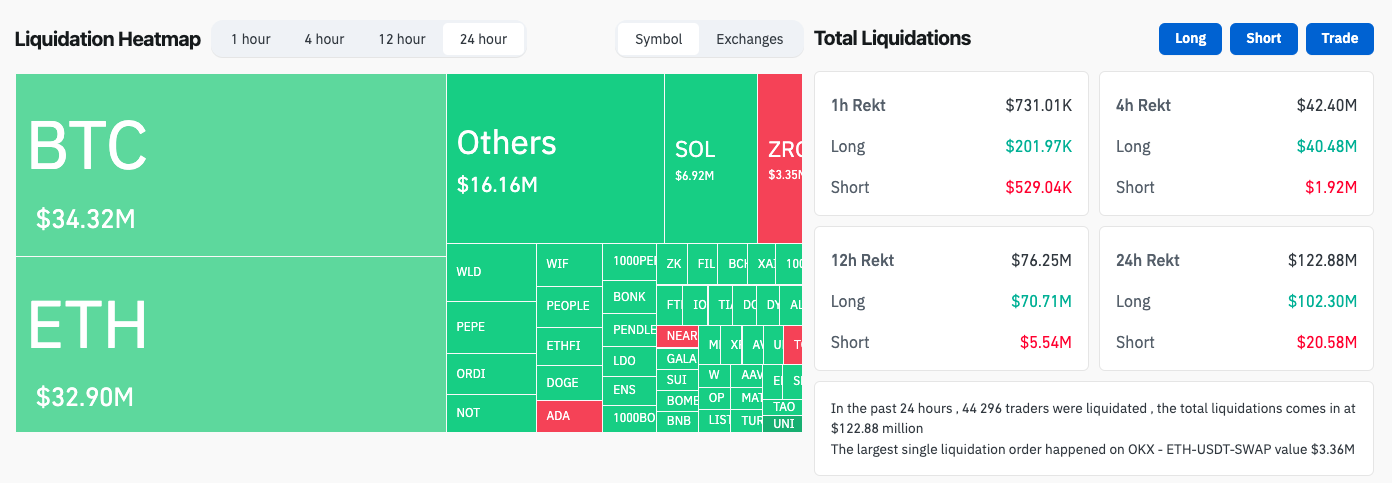Click the red ZRO tile

coord(780,158)
